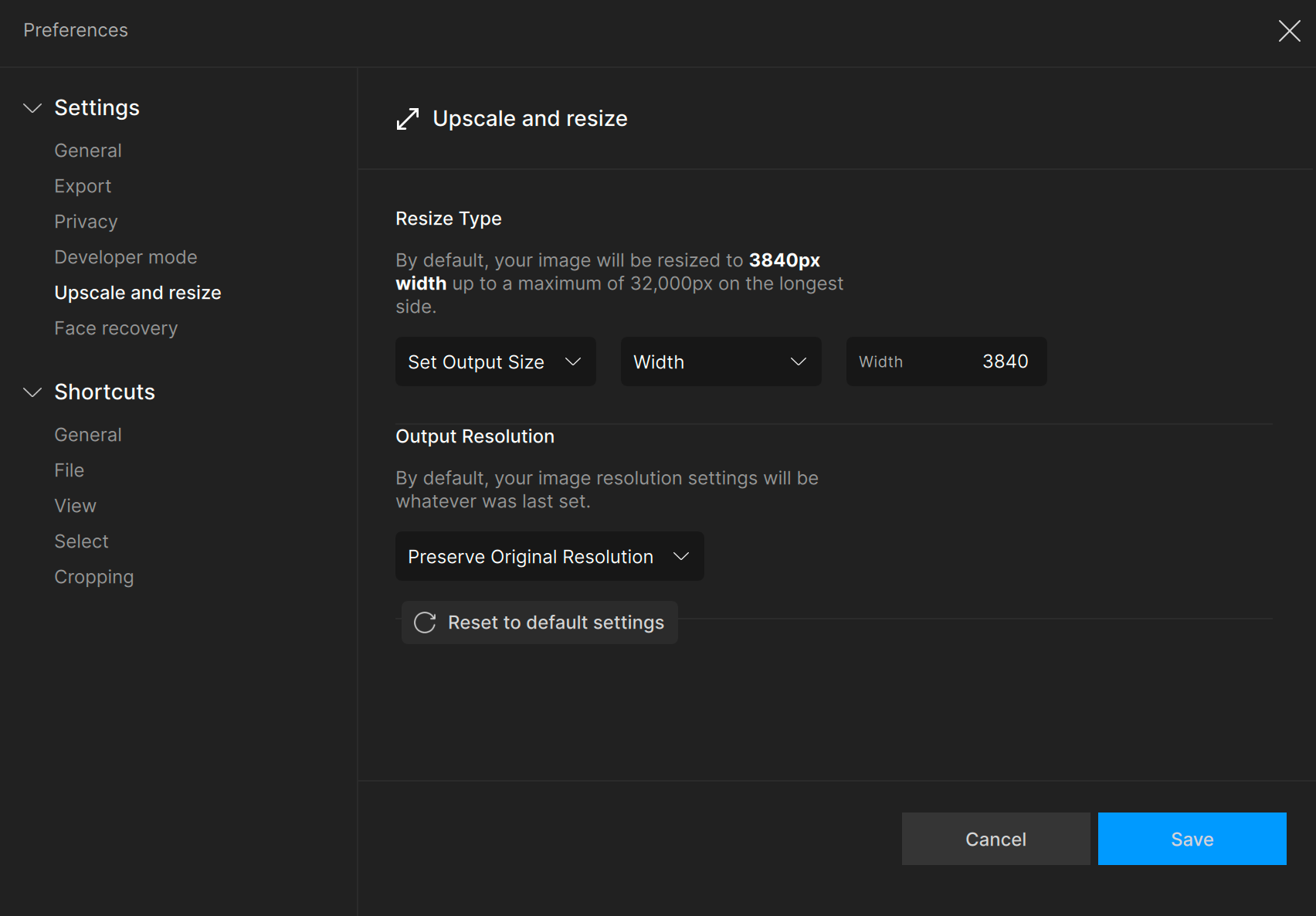Open the Width dimension dropdown
1316x916 pixels.
click(721, 361)
